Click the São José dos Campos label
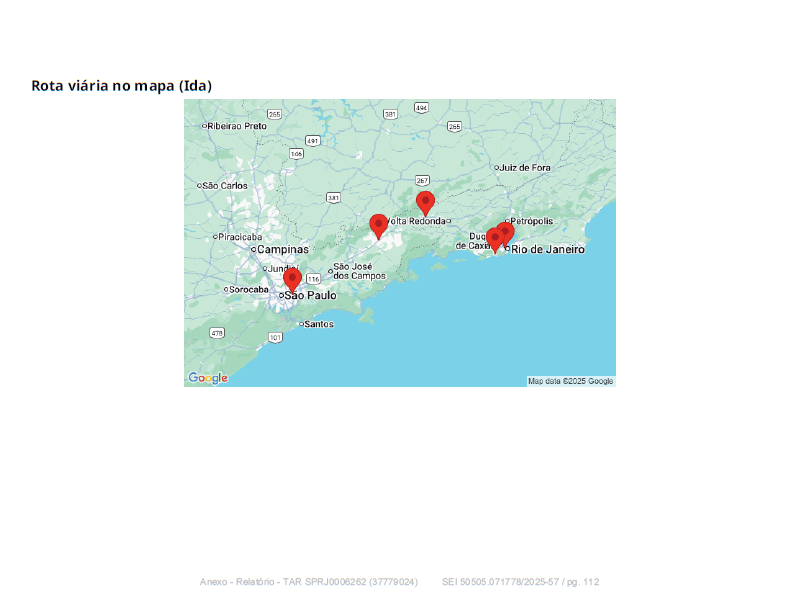Viewport: 799px width, 611px height. (x=359, y=271)
